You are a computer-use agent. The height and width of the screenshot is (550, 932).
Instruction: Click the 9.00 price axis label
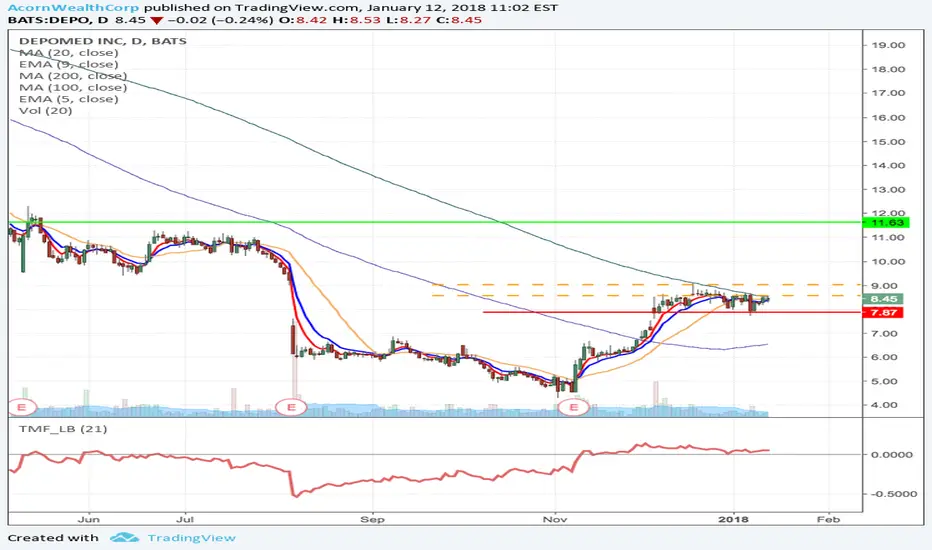tap(885, 286)
